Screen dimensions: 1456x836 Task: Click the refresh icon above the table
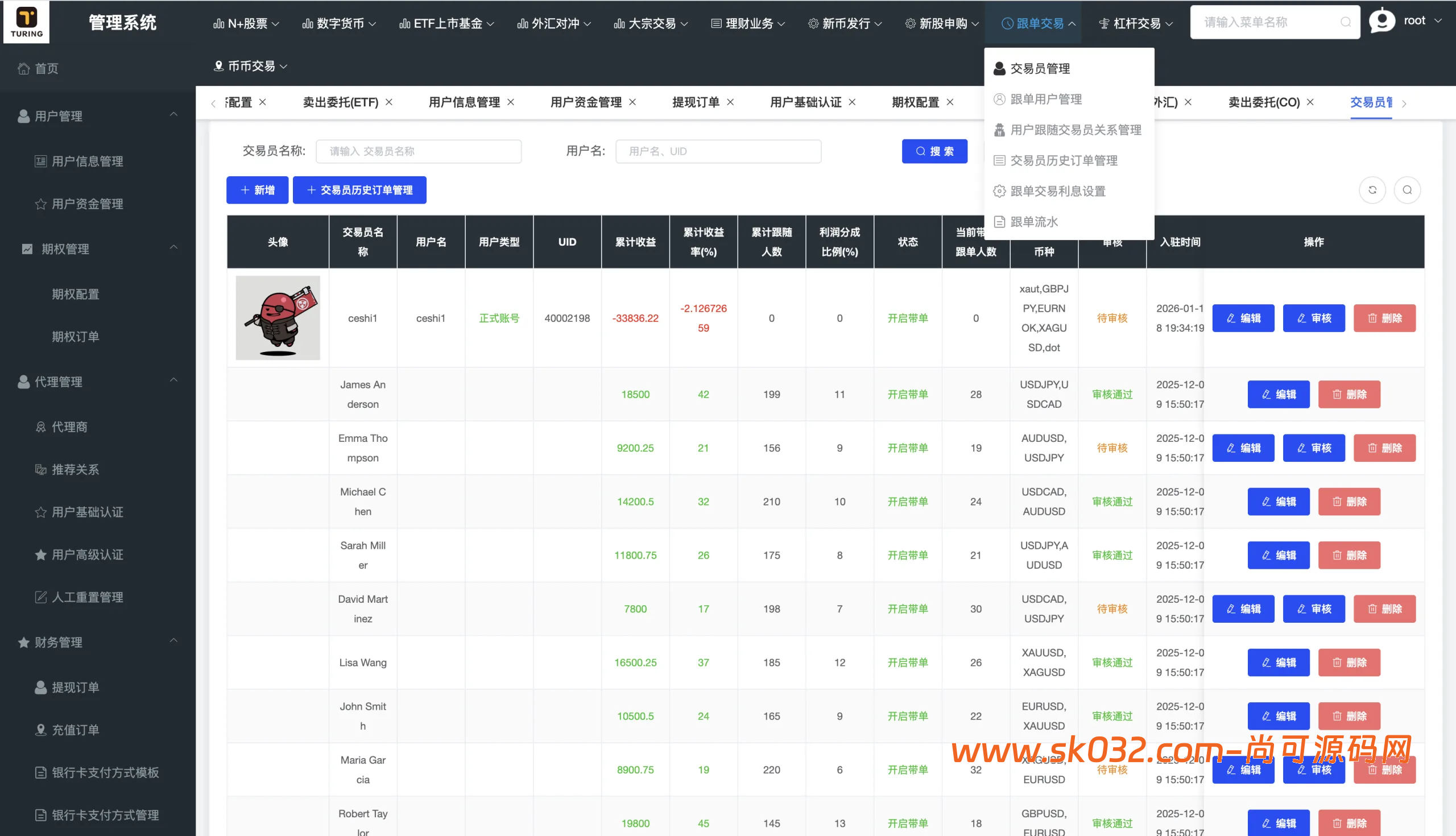click(x=1372, y=190)
